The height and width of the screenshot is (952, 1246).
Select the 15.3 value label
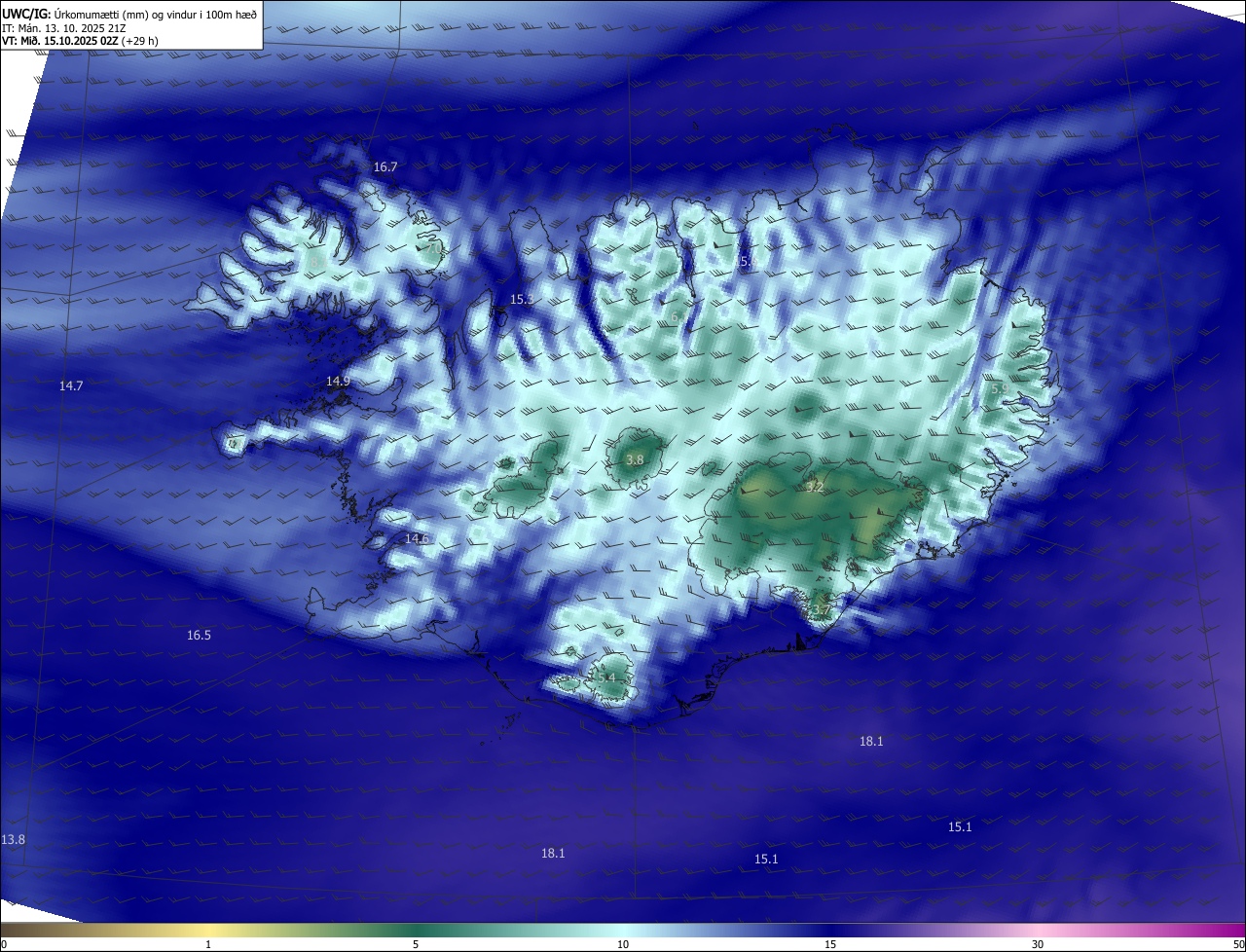click(522, 300)
